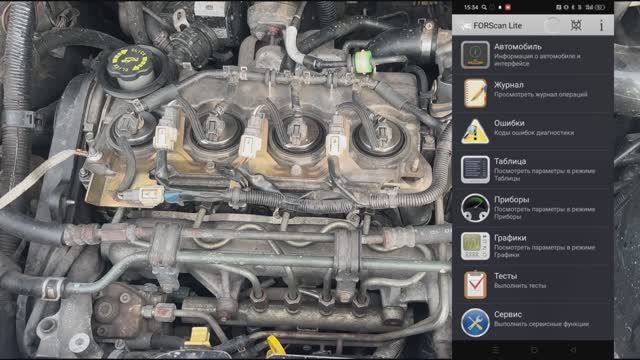Tap the Android recent apps navigation icon
The height and width of the screenshot is (360, 640).
pyautogui.click(x=495, y=350)
